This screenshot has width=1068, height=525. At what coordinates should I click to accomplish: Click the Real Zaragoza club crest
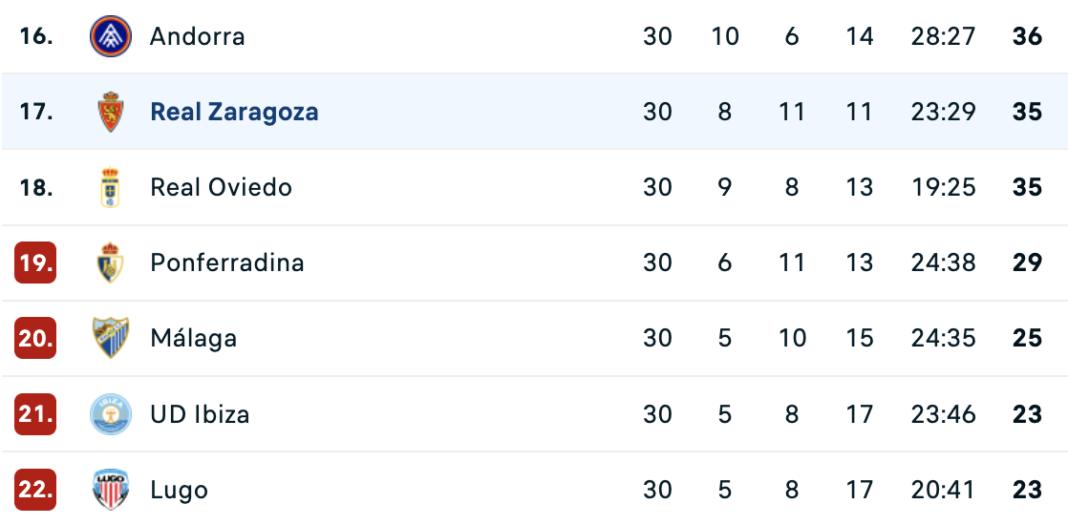tap(110, 112)
